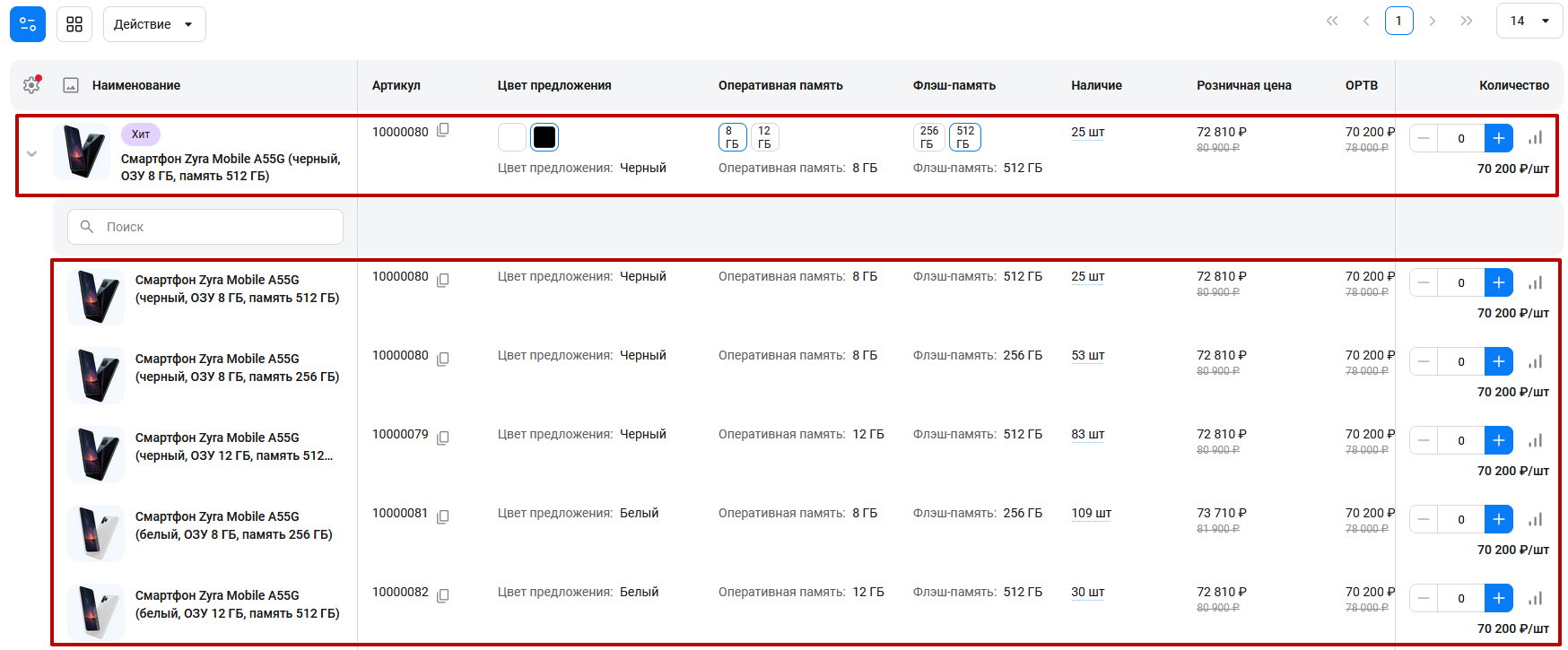Open the Действие dropdown

pos(154,24)
